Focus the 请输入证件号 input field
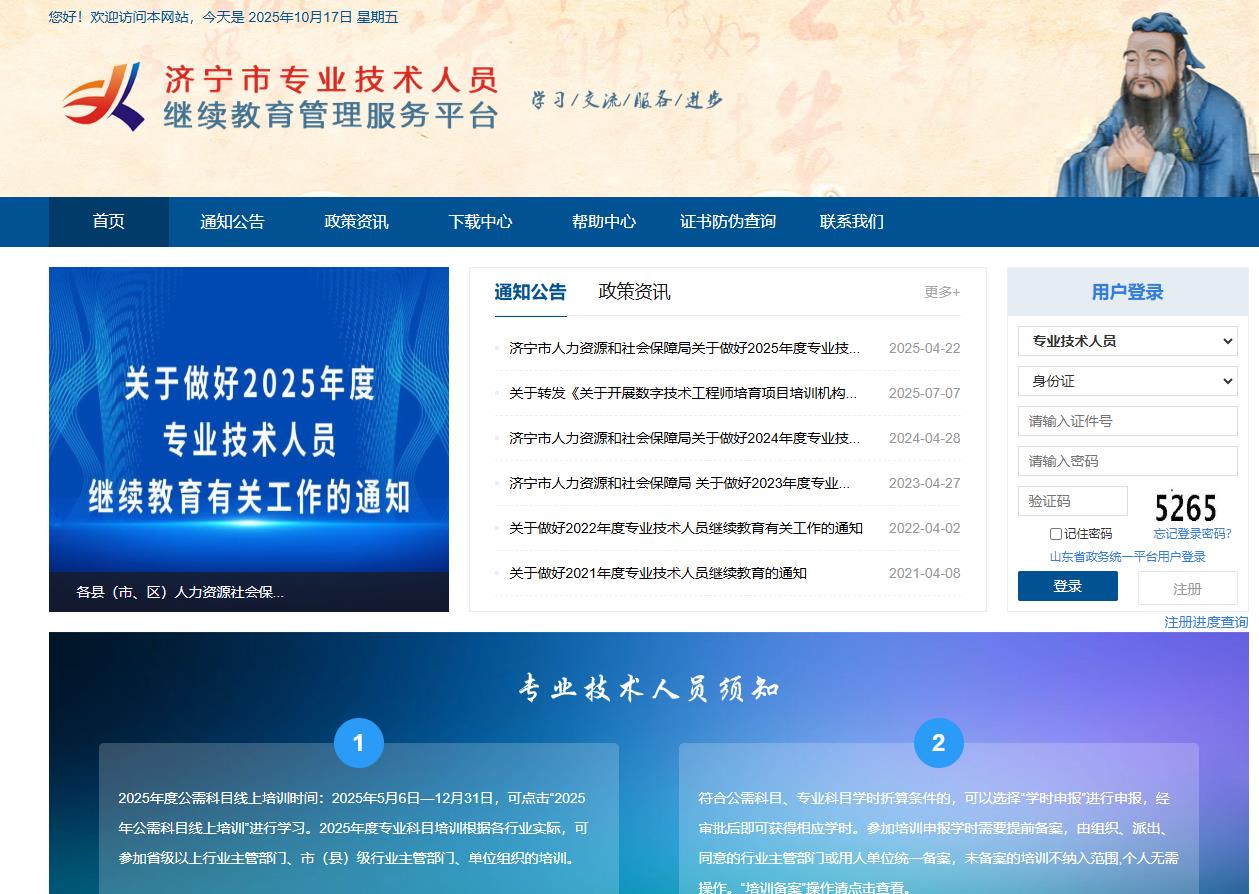This screenshot has height=894, width=1259. [x=1127, y=421]
